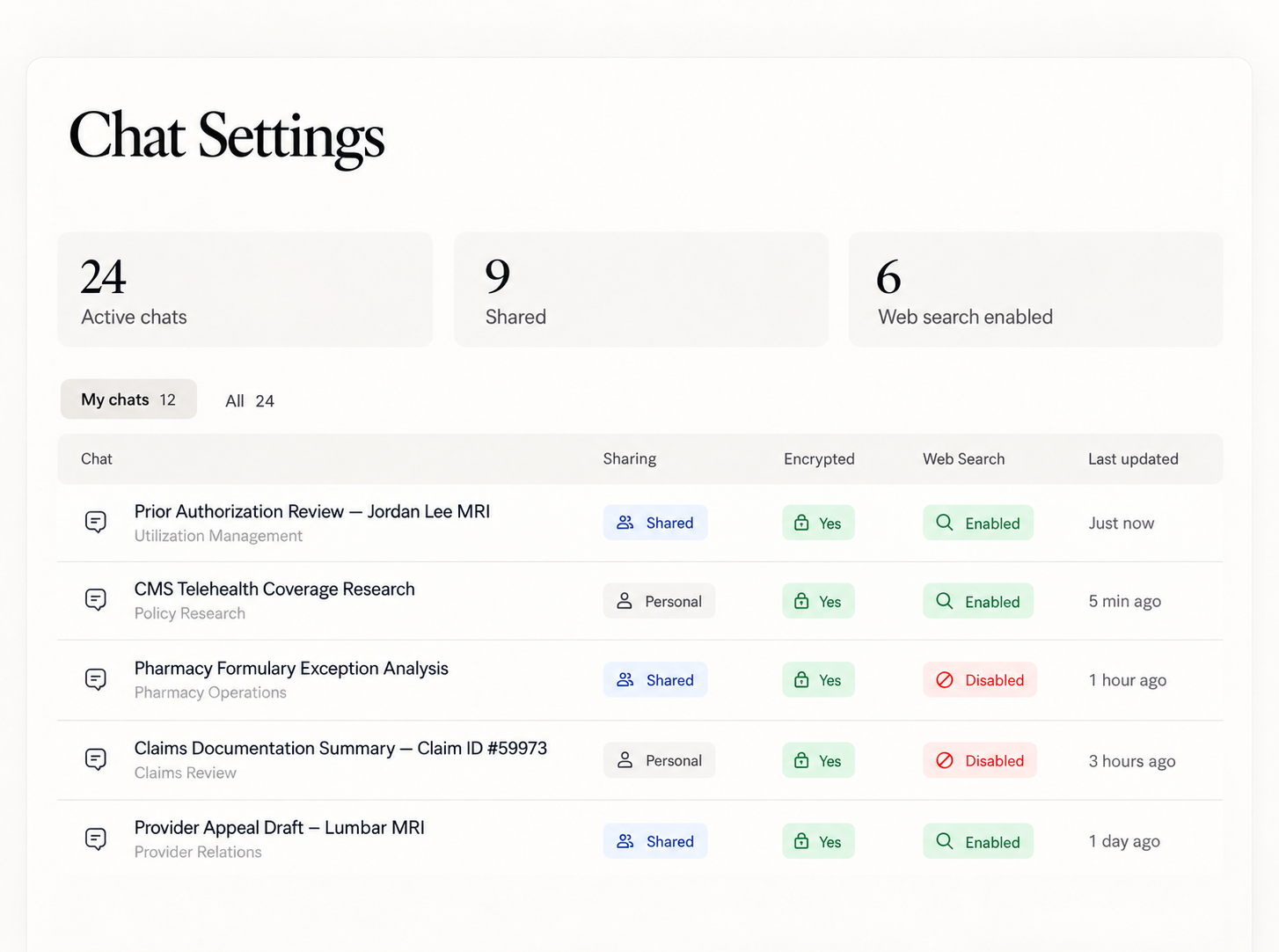The height and width of the screenshot is (952, 1279).
Task: Sort by the Web Search column header
Action: pos(963,458)
